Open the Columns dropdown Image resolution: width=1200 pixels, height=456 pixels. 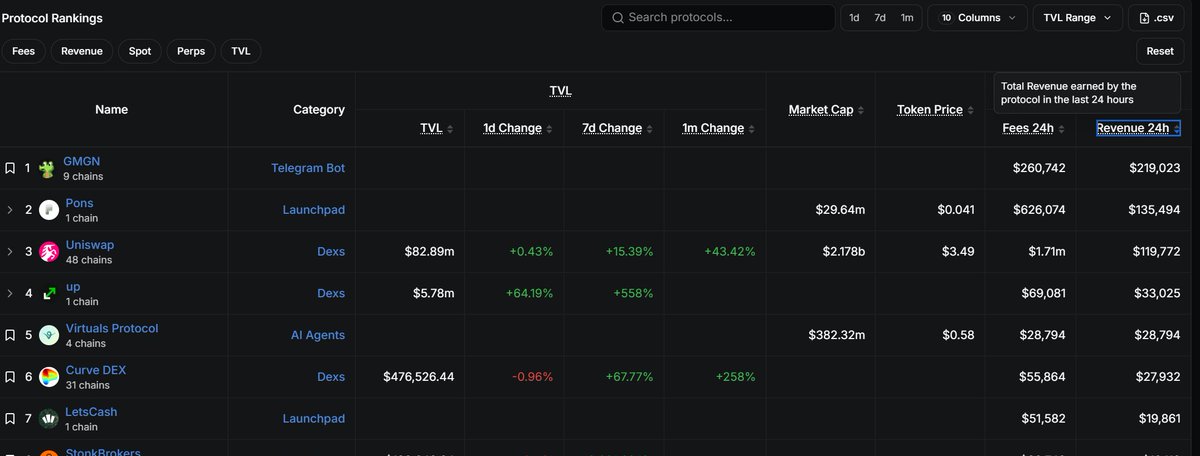(x=977, y=18)
